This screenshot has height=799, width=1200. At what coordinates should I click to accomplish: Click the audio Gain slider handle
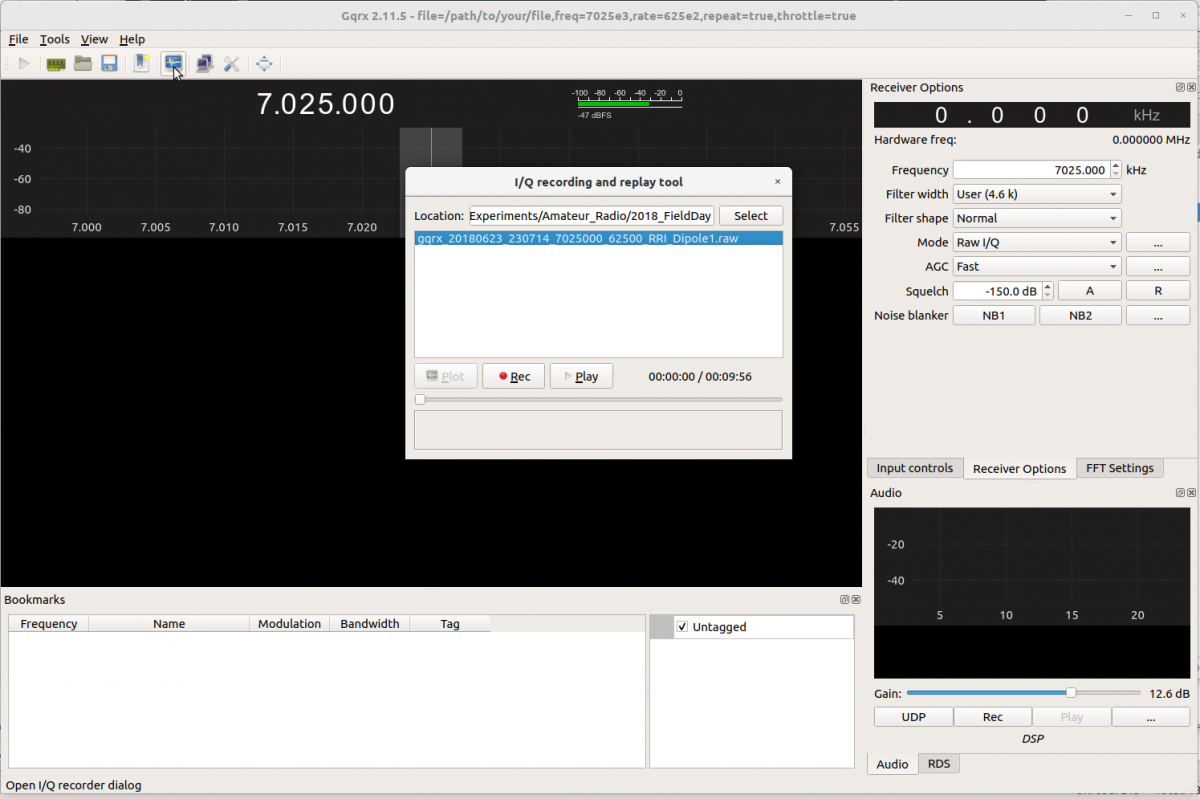(1071, 693)
